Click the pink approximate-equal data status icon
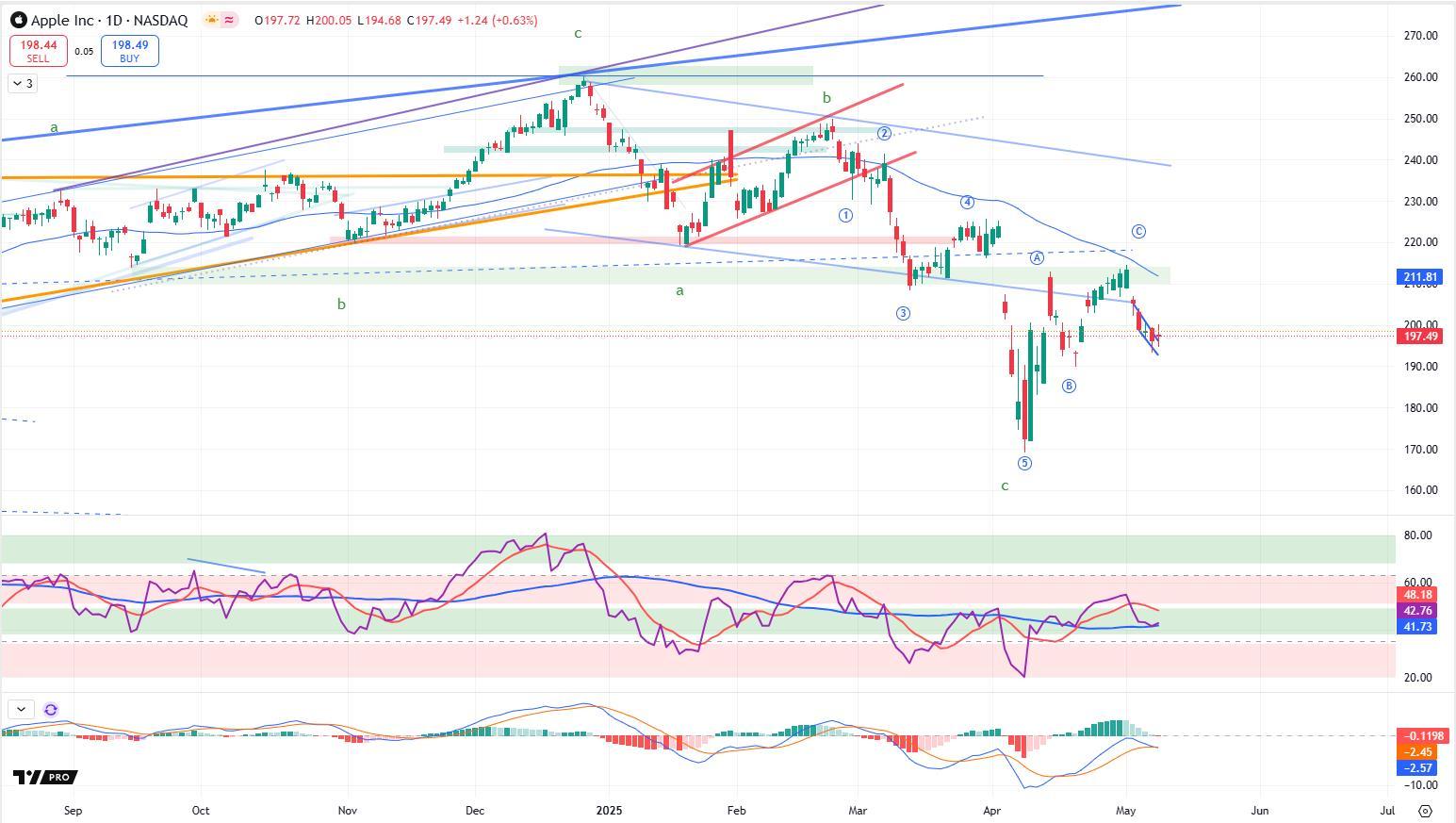Viewport: 1456px width, 823px height. pyautogui.click(x=229, y=20)
